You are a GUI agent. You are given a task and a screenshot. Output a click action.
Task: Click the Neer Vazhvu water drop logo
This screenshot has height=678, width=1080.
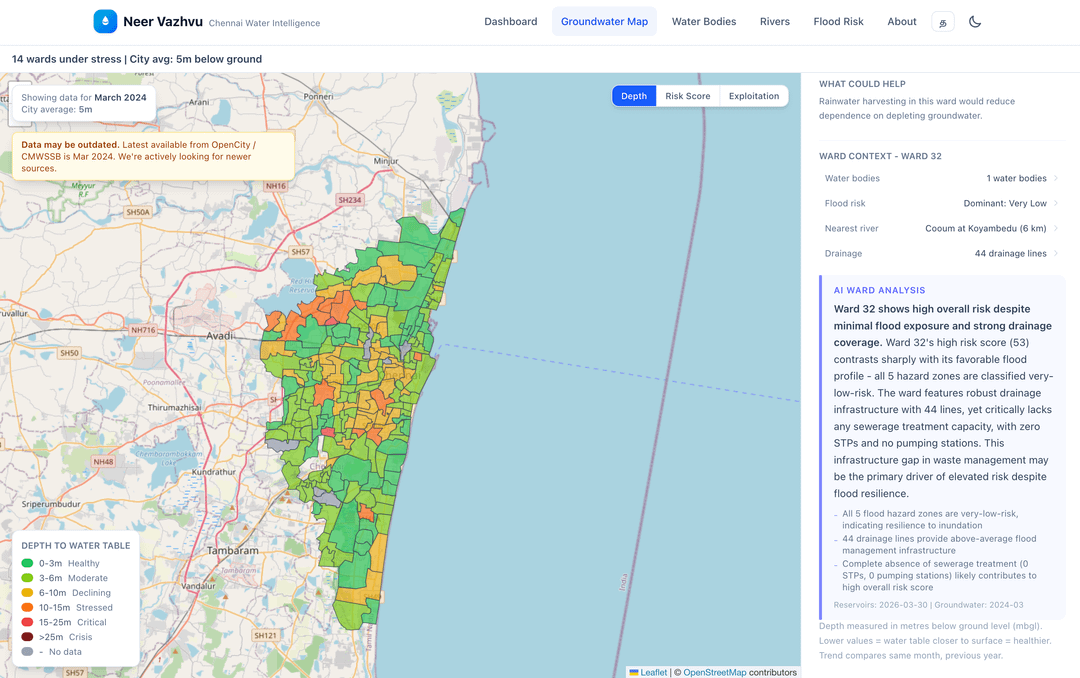pyautogui.click(x=105, y=22)
